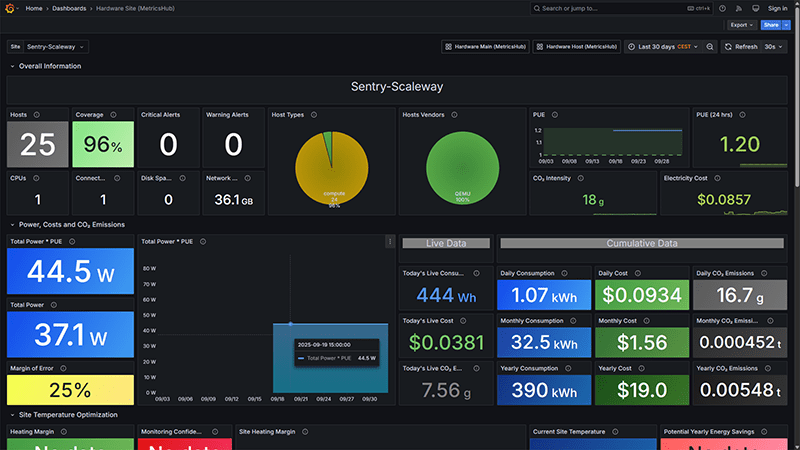
Task: Click the Grafana logo icon
Action: (11, 8)
